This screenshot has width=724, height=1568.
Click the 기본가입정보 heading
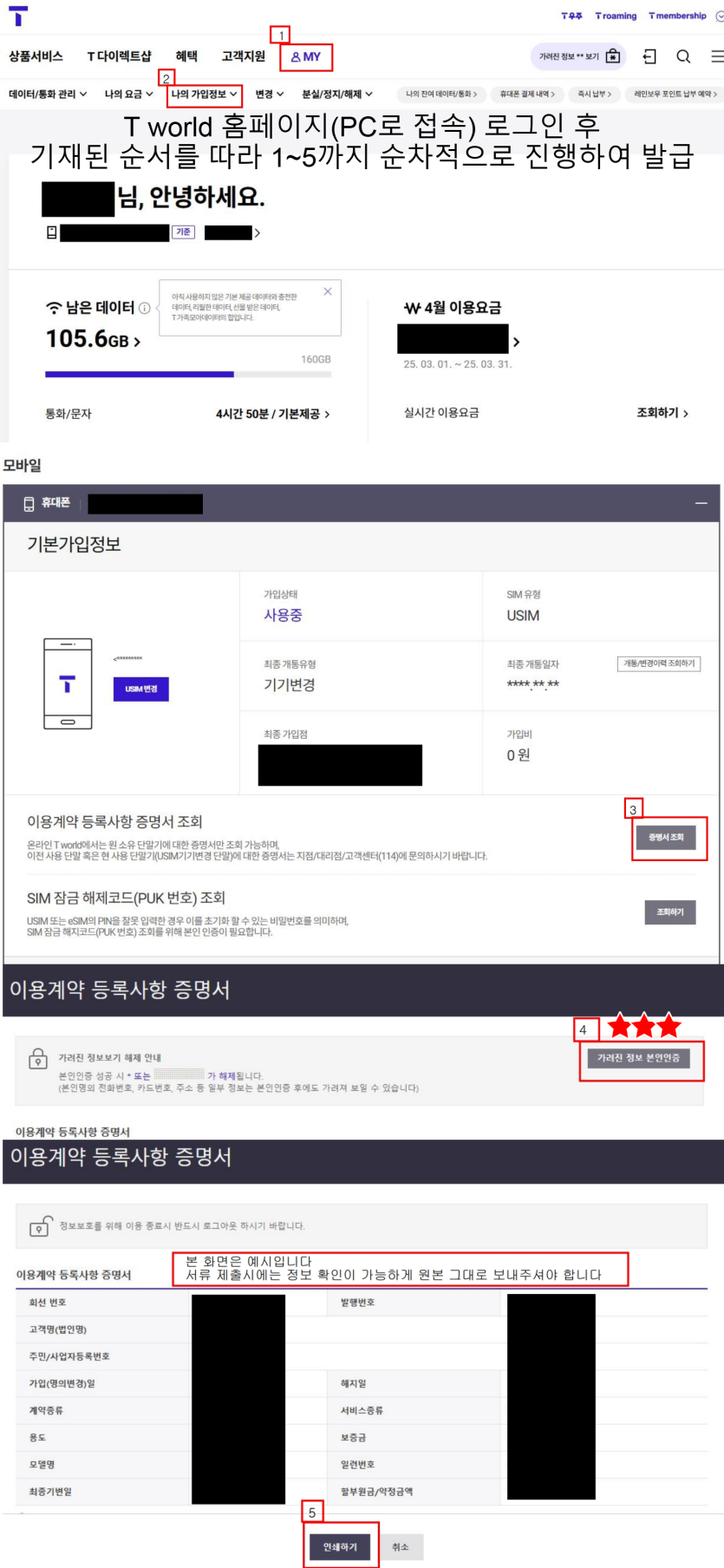75,544
